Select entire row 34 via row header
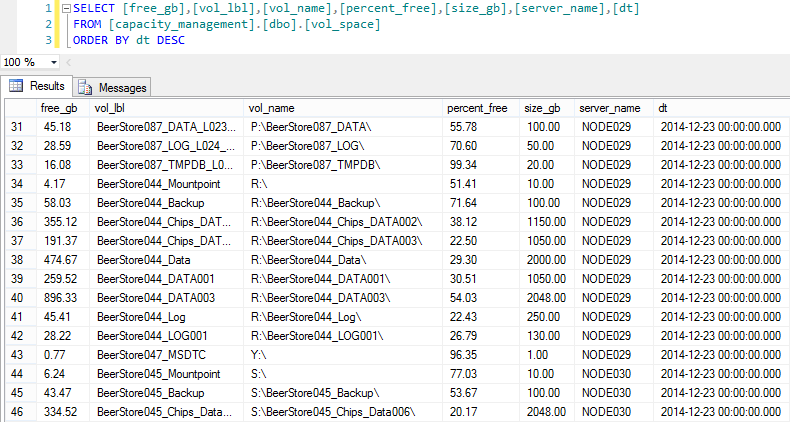Screen dimensions: 790x422 click(17, 184)
